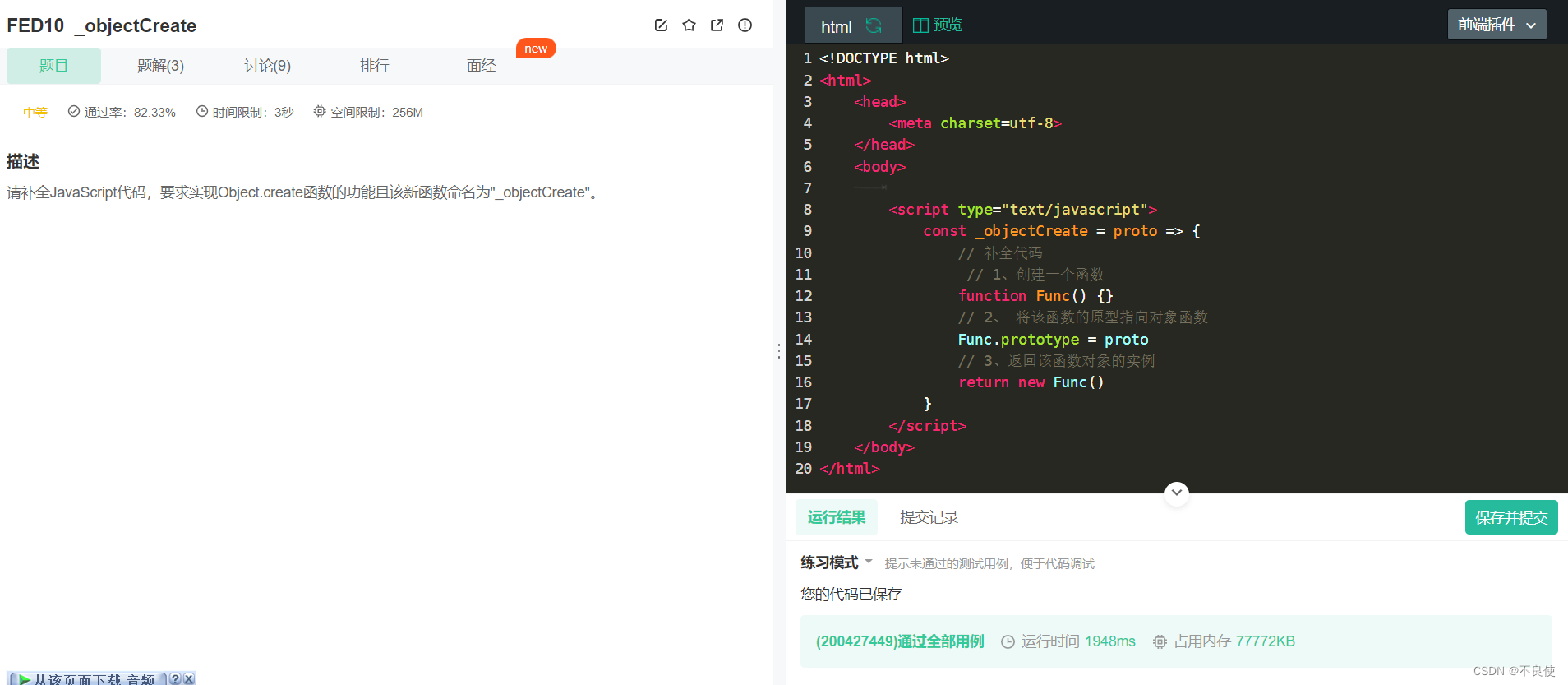Viewport: 1568px width, 685px height.
Task: Click the 提示未通过的测试用例 hint text
Action: pos(989,563)
